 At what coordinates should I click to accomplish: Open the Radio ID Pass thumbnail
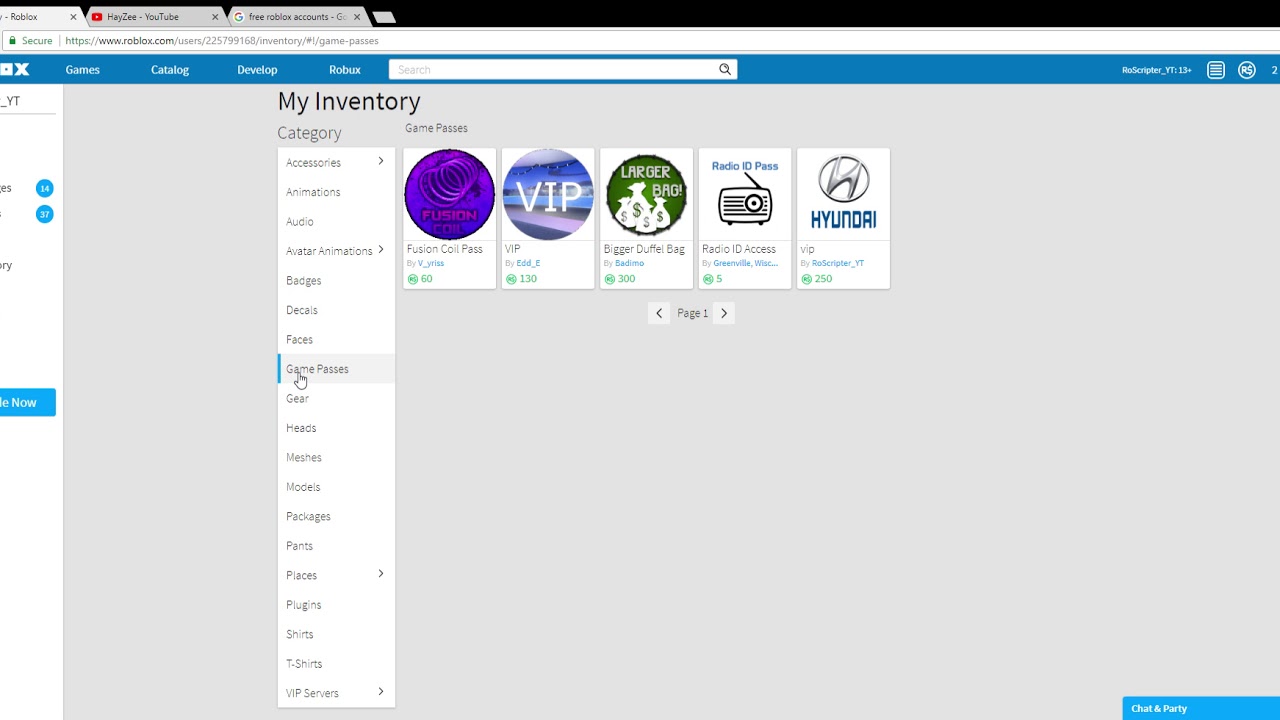coord(745,194)
